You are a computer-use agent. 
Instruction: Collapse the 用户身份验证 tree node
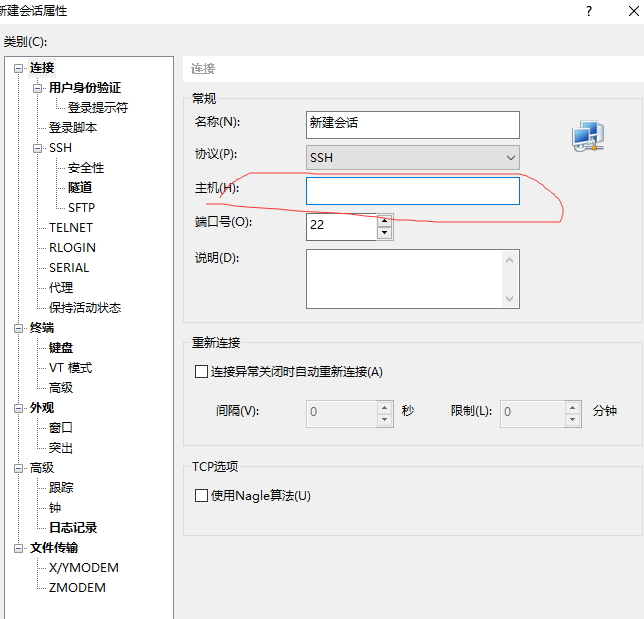coord(38,88)
